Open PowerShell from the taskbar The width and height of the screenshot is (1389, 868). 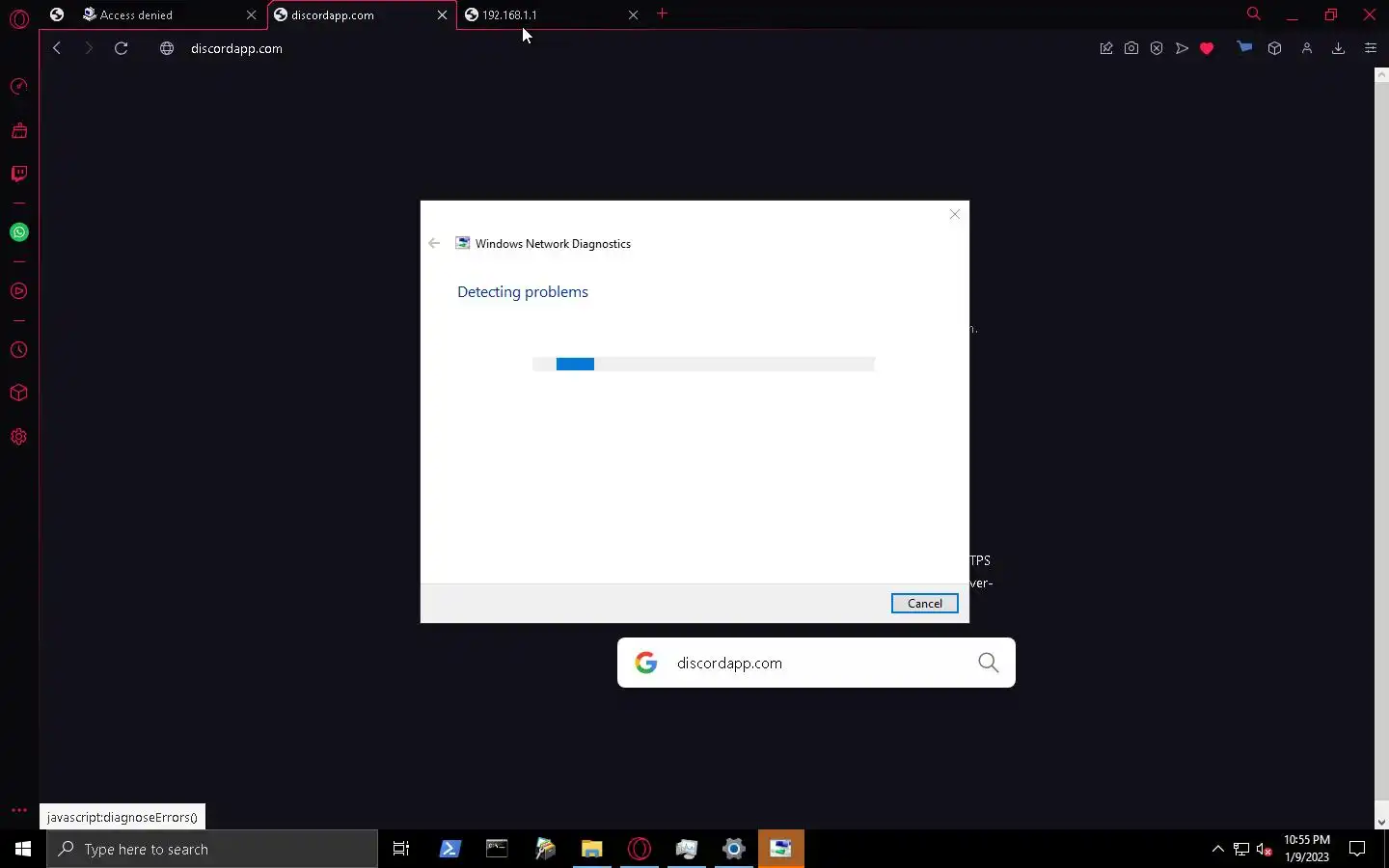point(449,849)
